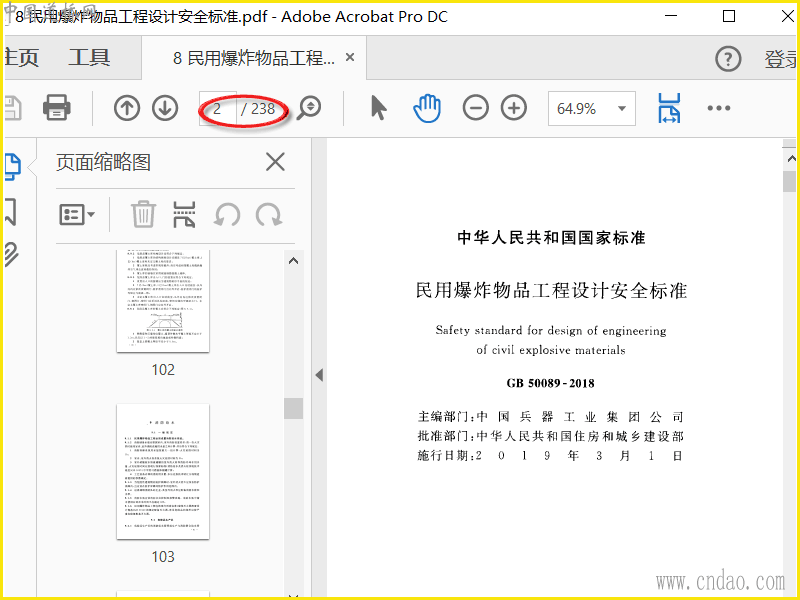This screenshot has height=600, width=800.
Task: Zoom out with the minus button
Action: point(476,108)
